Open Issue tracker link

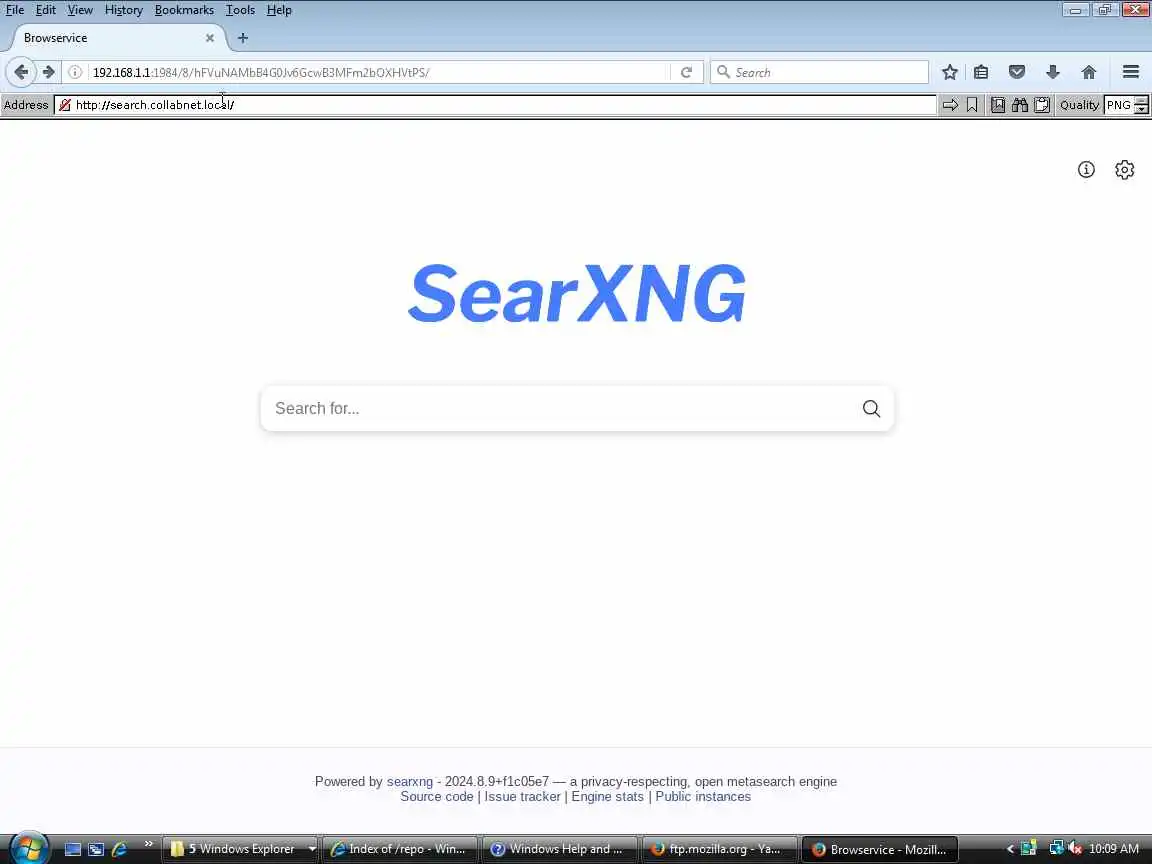coord(522,796)
